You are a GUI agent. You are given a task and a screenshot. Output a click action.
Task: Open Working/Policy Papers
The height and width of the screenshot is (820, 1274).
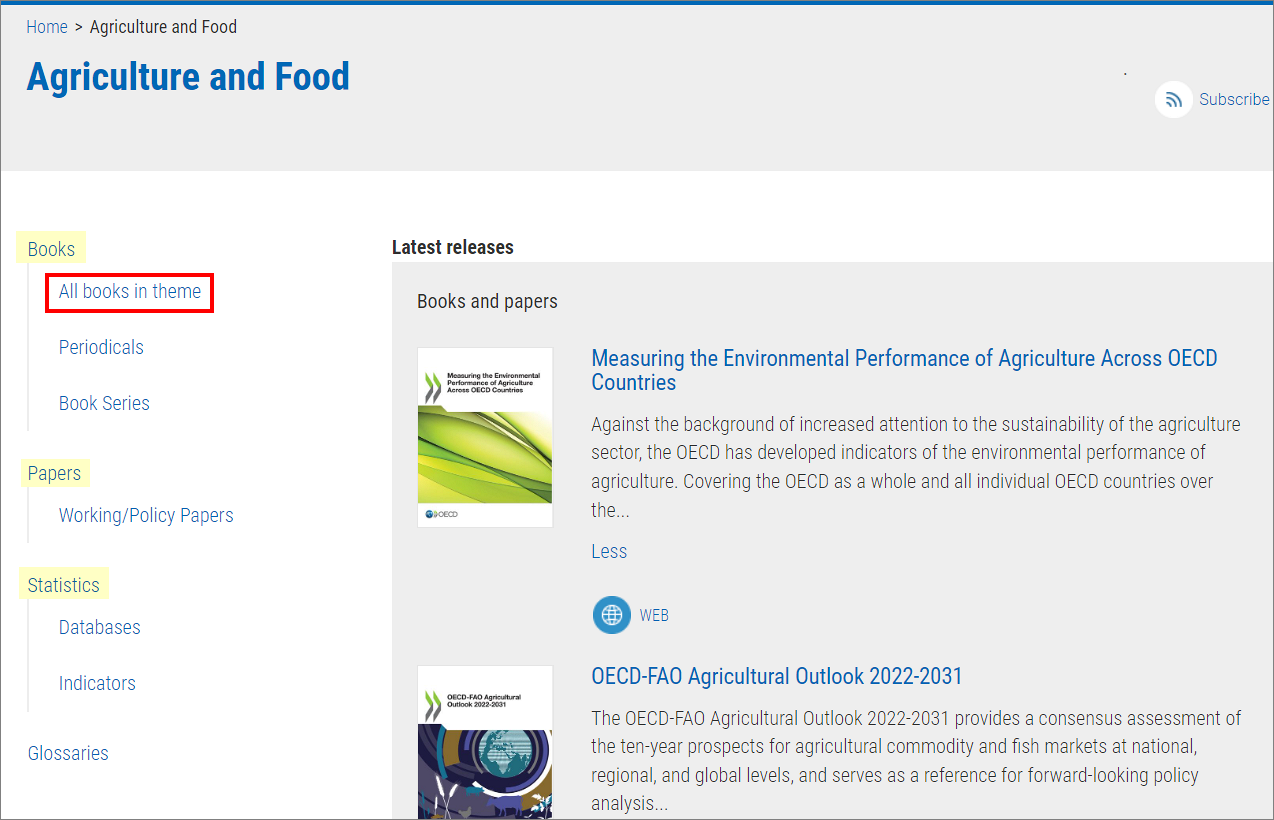coord(146,516)
